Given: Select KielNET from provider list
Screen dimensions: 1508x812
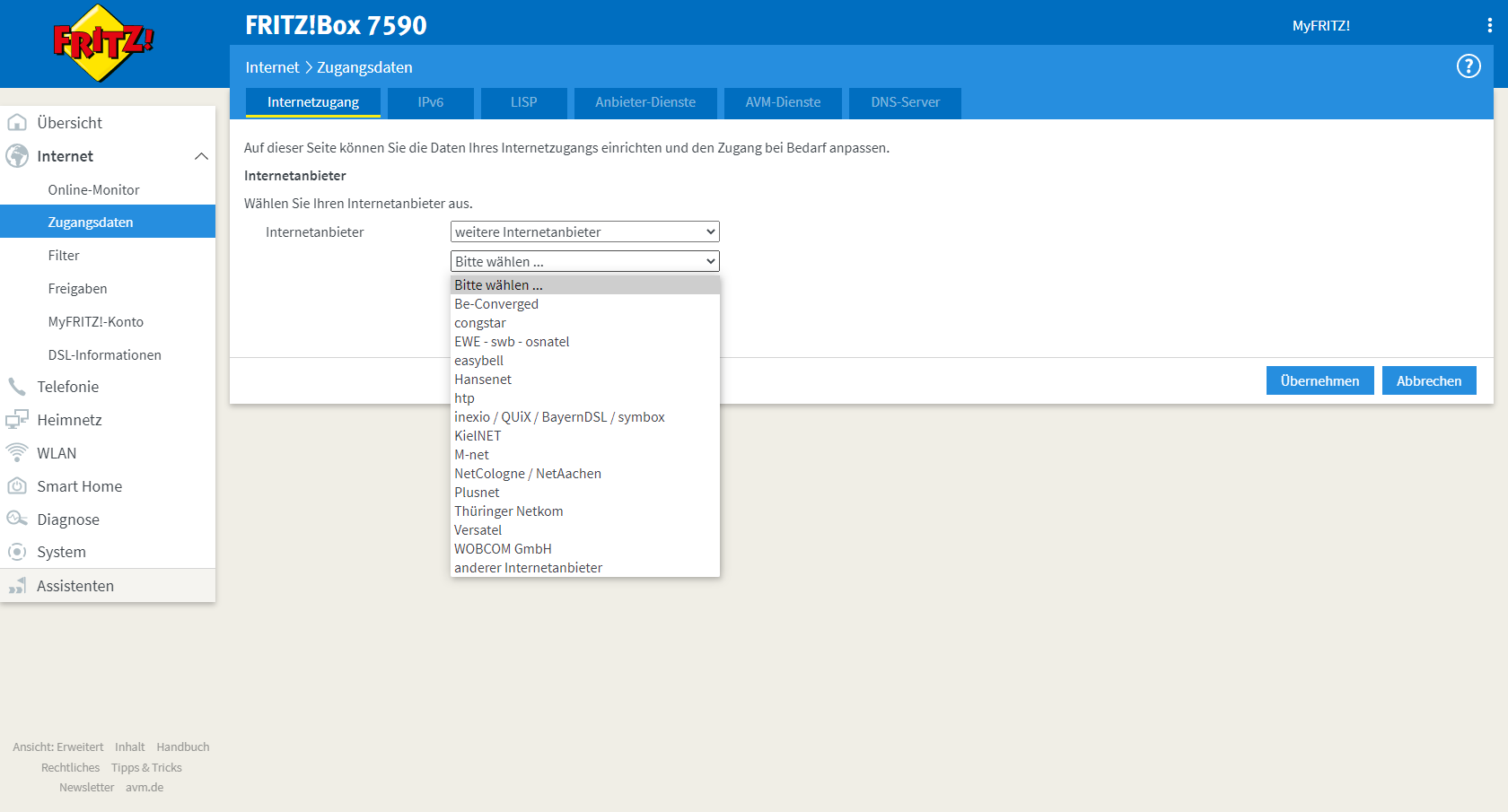Looking at the screenshot, I should [585, 436].
